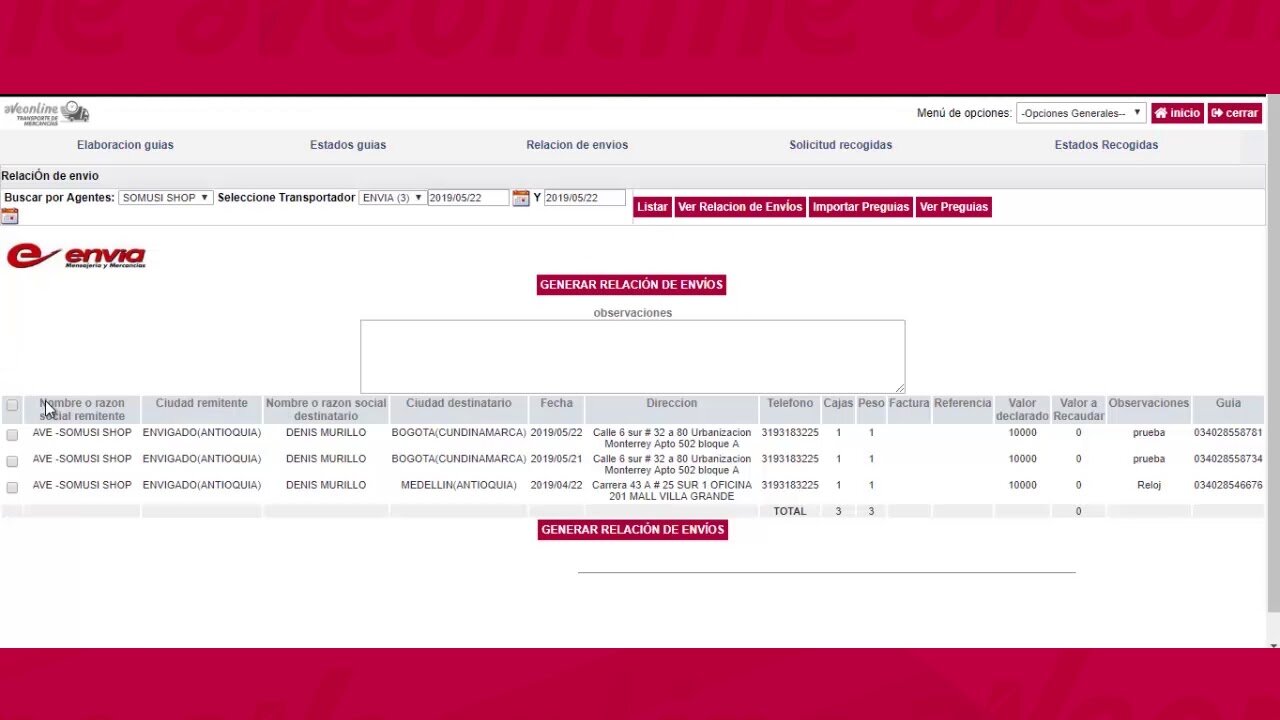This screenshot has height=720, width=1280.
Task: Click the bottom GENERAR RELACIÓN DE ENVÍOS button
Action: coord(632,530)
